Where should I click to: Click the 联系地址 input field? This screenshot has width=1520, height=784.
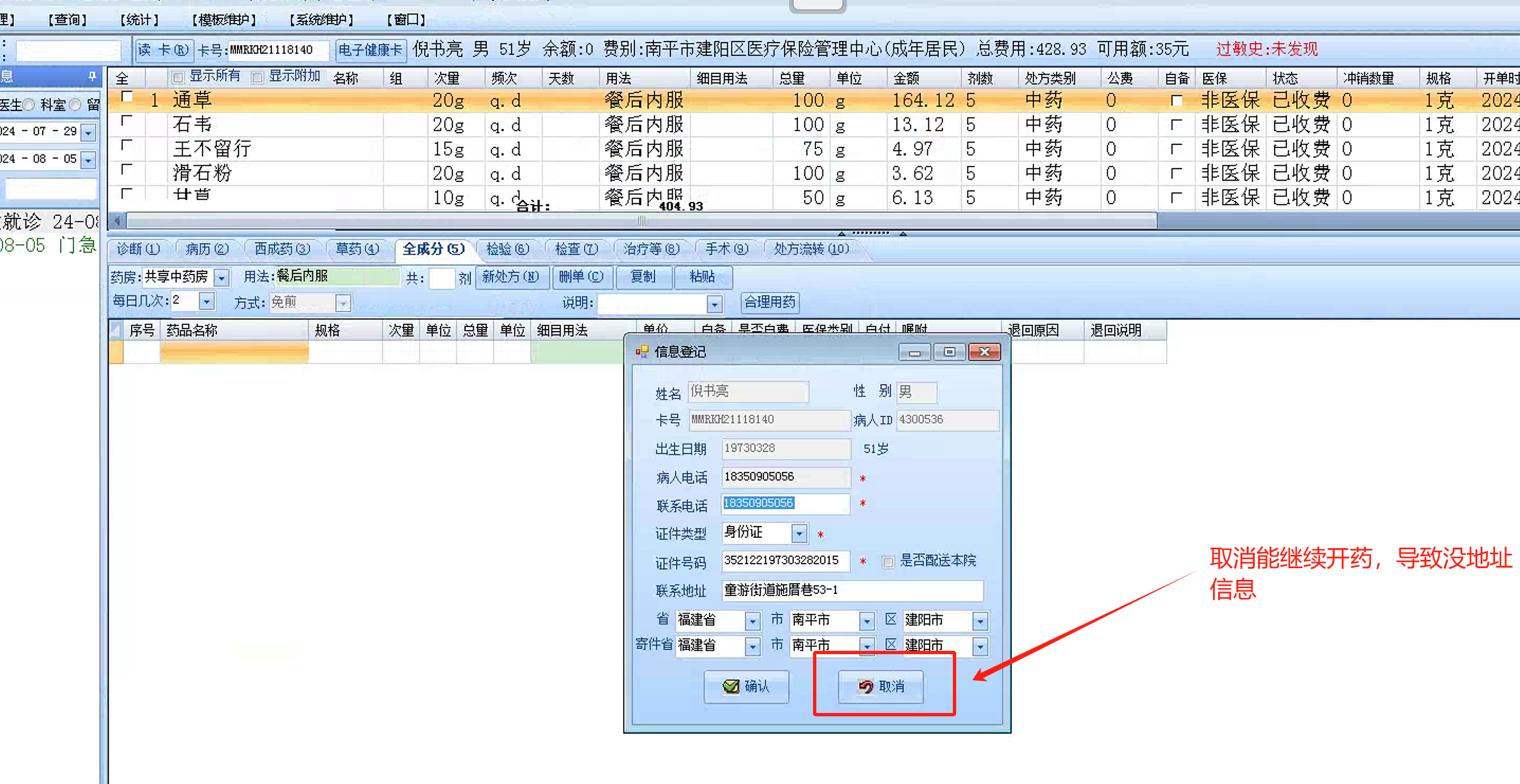point(851,590)
